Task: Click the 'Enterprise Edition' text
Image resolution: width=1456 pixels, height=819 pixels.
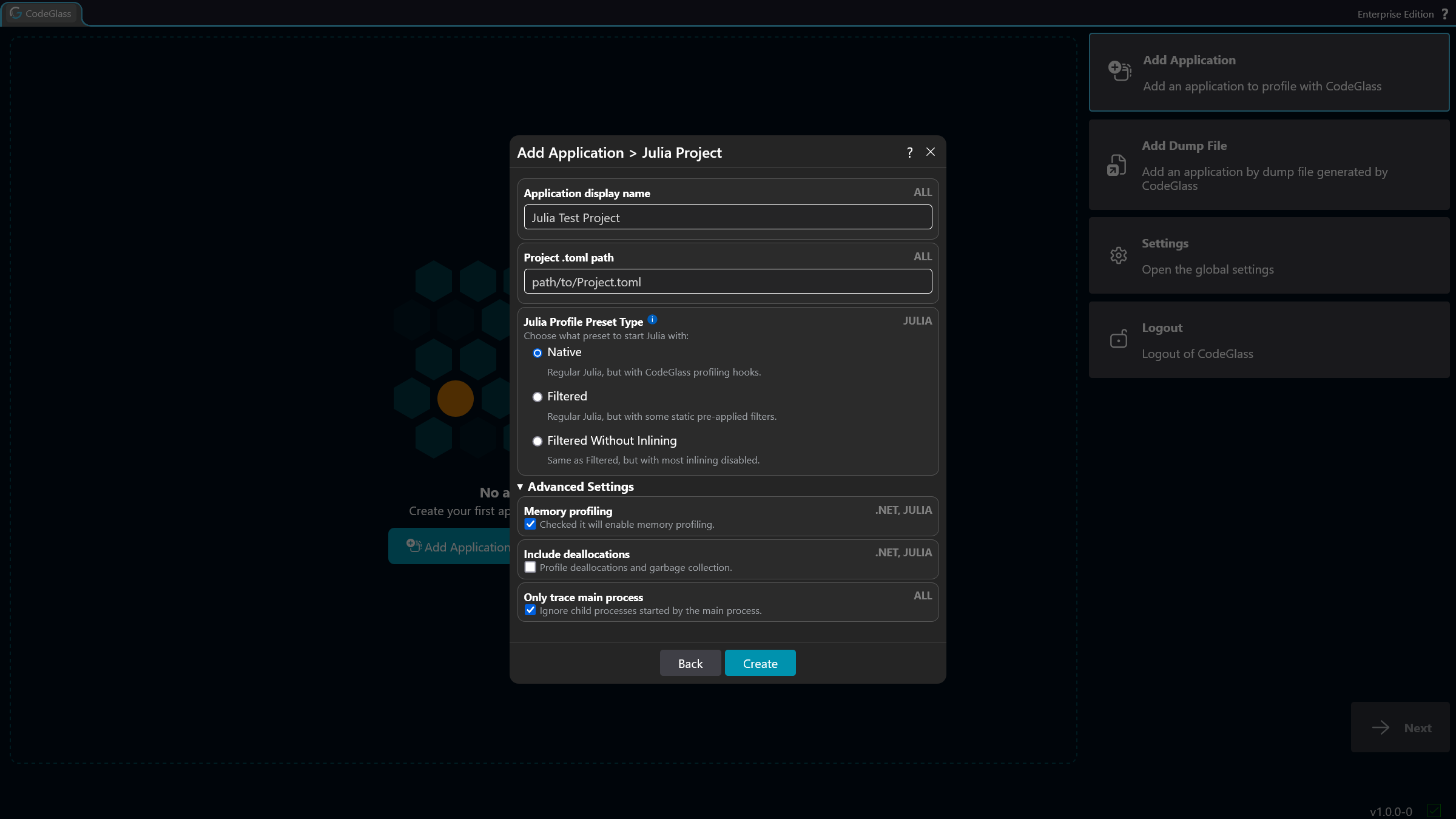Action: [x=1395, y=14]
